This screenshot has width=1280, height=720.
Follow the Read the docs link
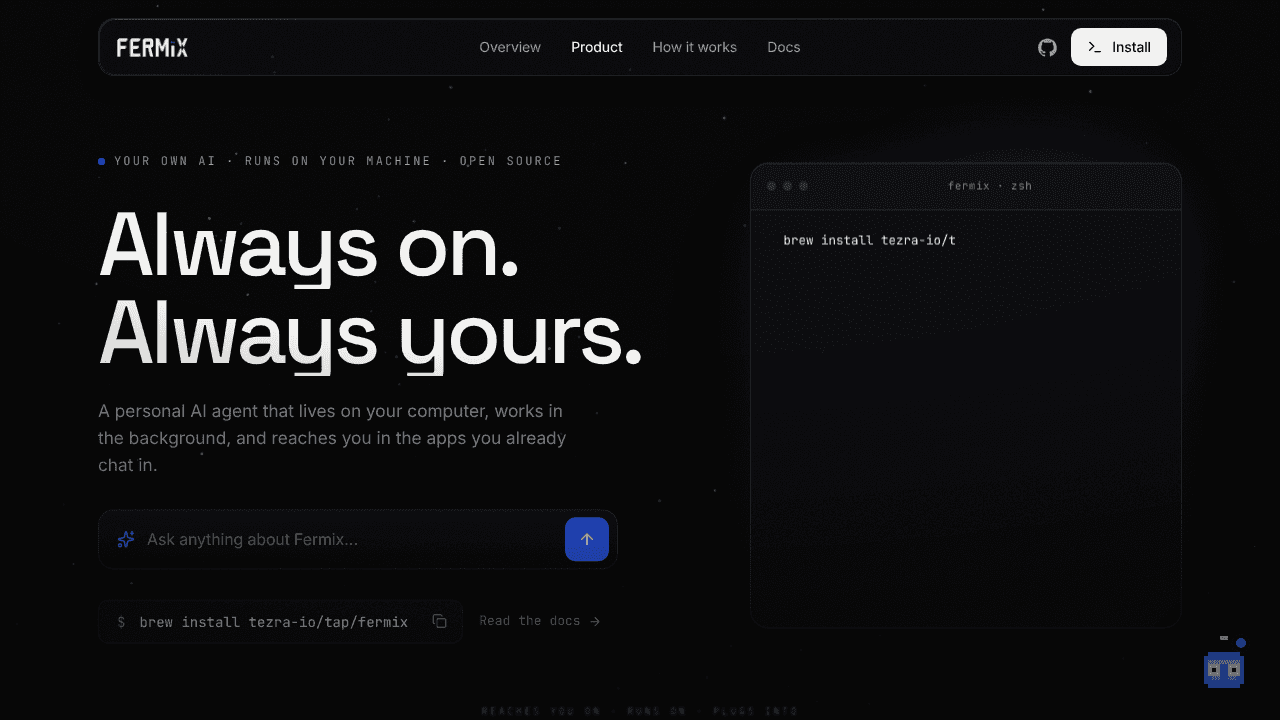(x=540, y=621)
